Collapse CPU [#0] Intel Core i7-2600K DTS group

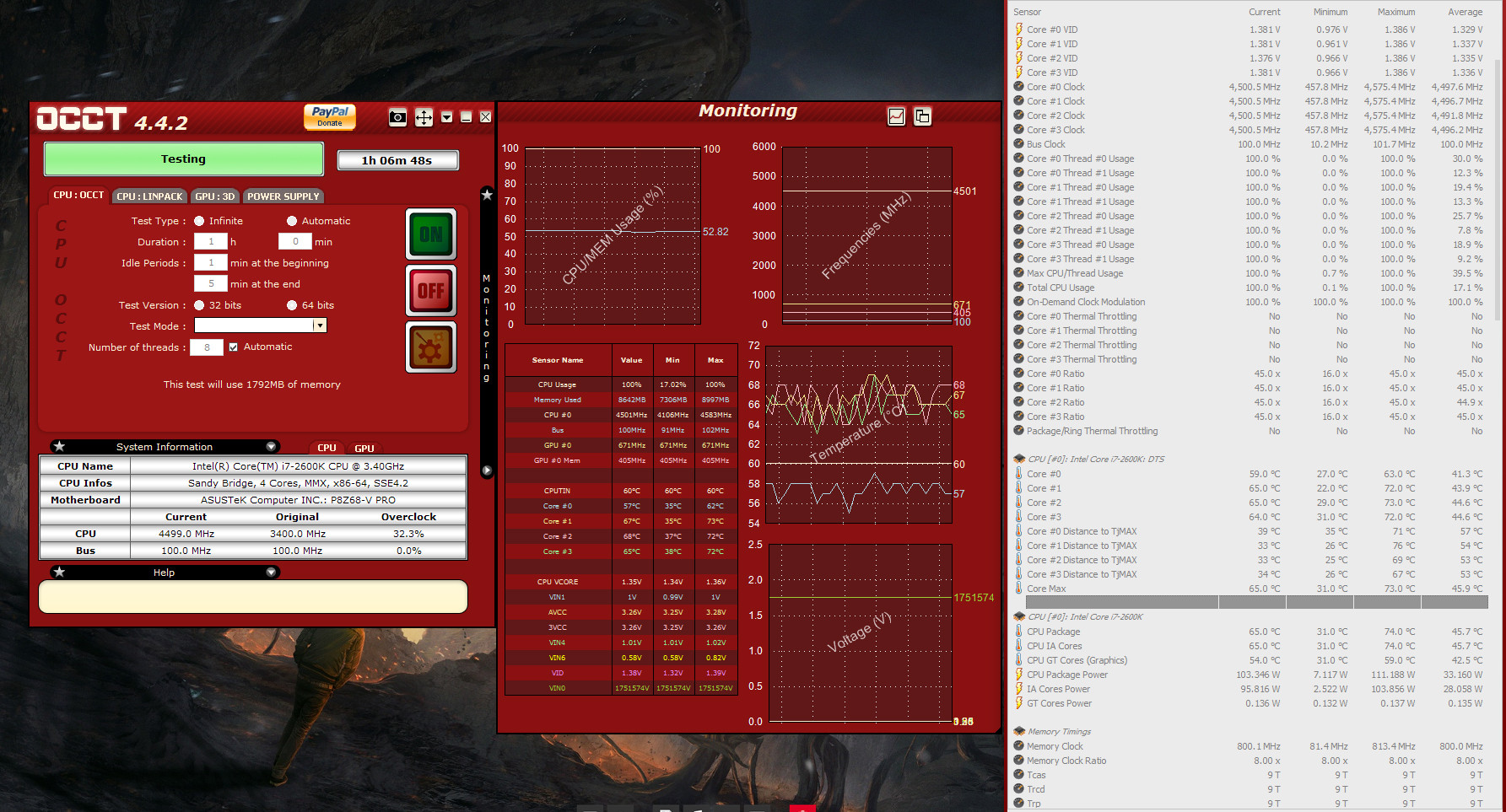coord(1019,460)
